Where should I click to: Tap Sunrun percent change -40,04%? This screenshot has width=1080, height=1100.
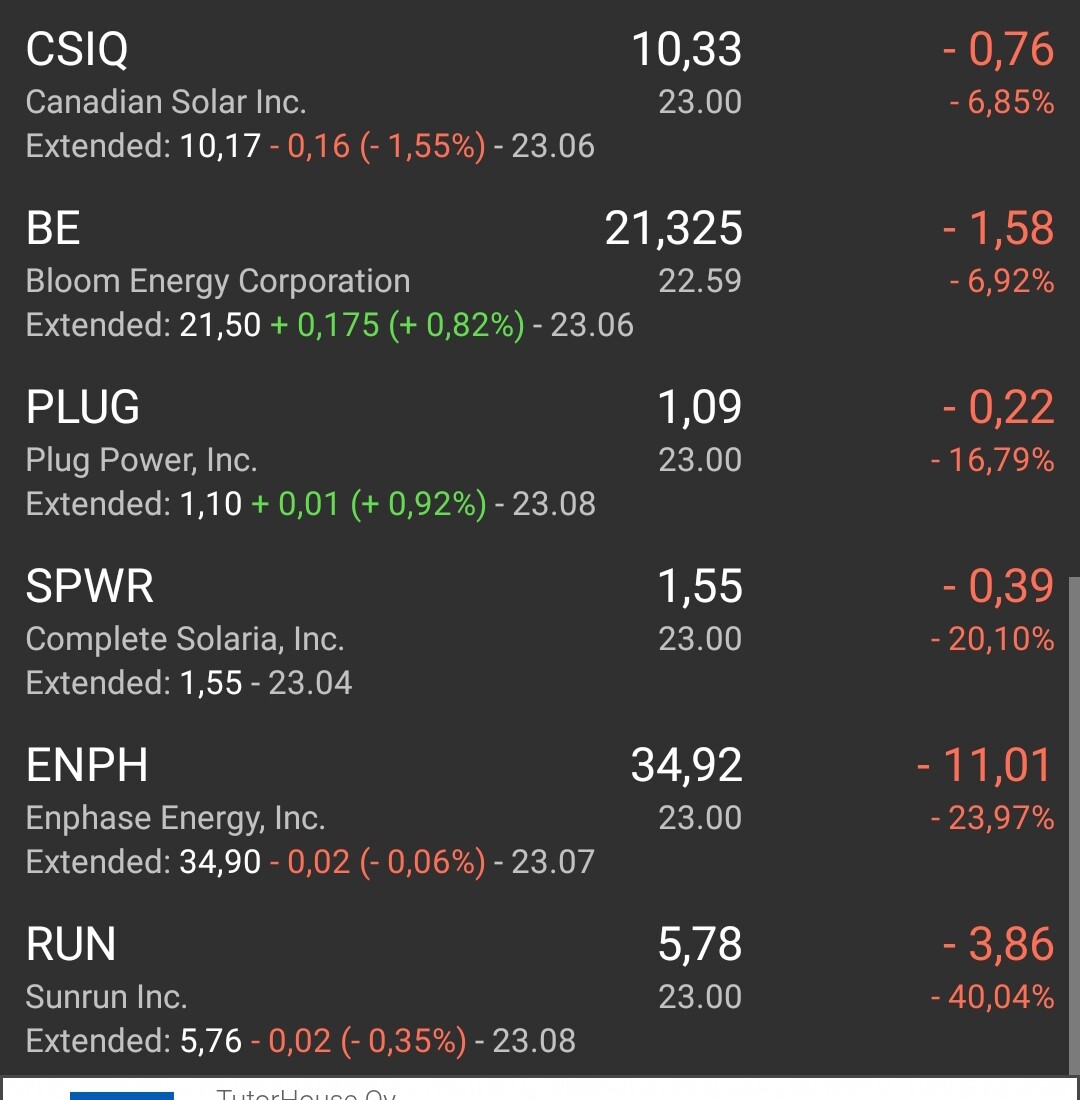point(992,998)
